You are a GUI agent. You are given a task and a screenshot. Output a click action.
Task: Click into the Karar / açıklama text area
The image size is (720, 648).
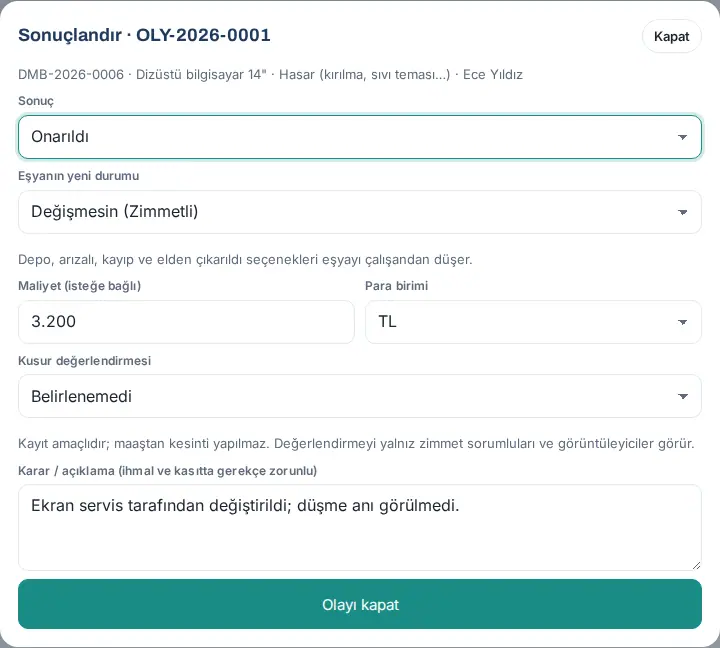click(360, 527)
